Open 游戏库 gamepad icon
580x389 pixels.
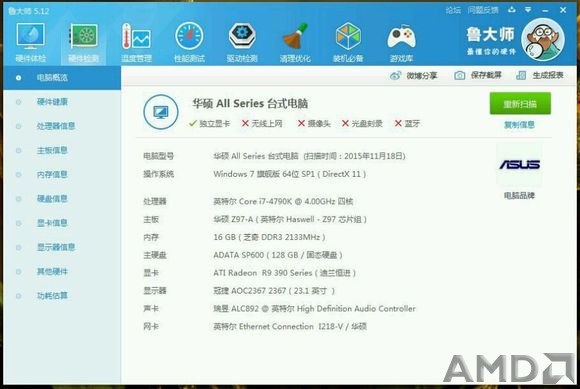point(401,37)
